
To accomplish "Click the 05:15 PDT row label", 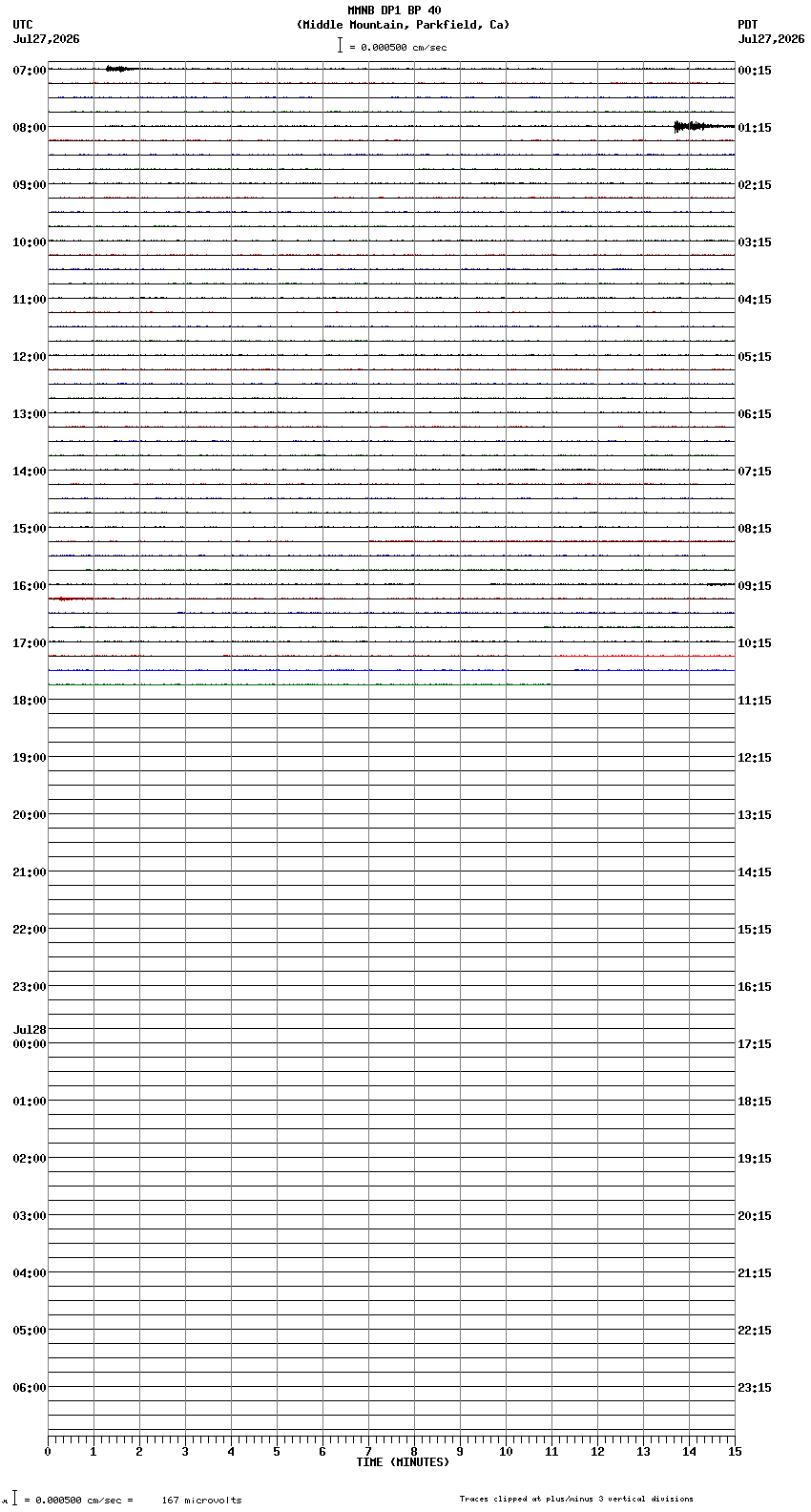I will coord(755,357).
